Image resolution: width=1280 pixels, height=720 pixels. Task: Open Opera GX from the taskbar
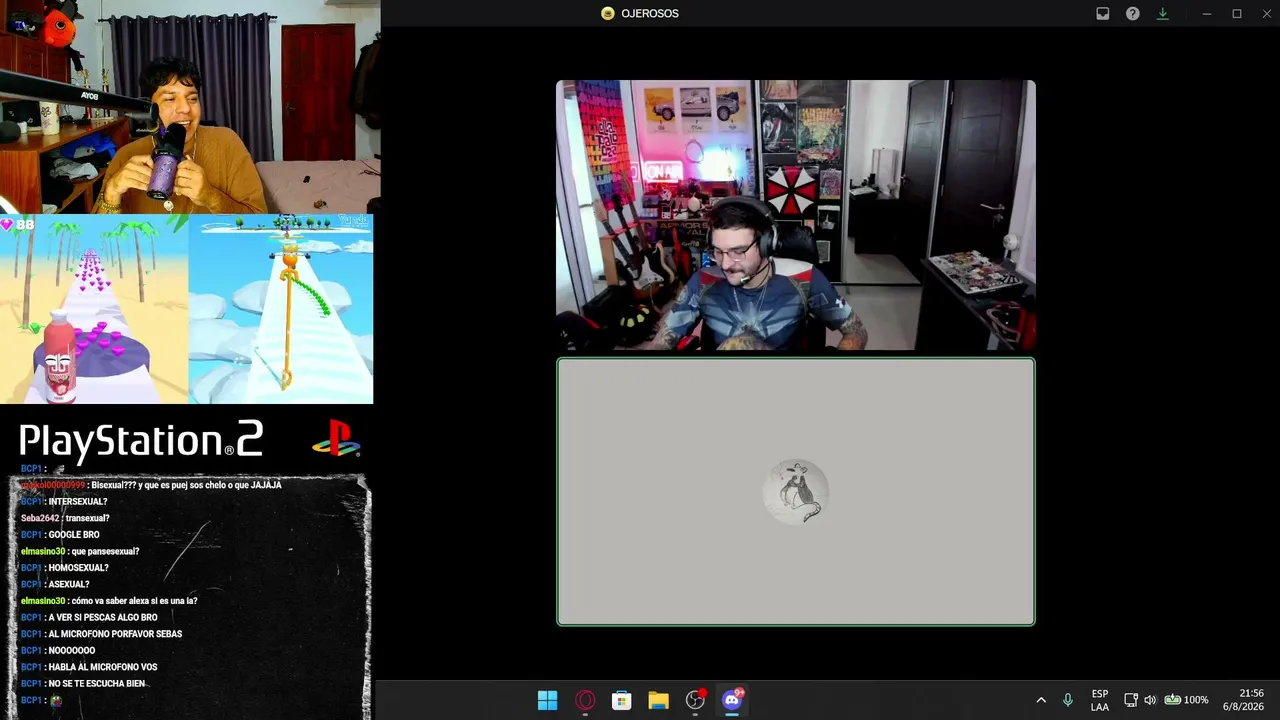585,700
